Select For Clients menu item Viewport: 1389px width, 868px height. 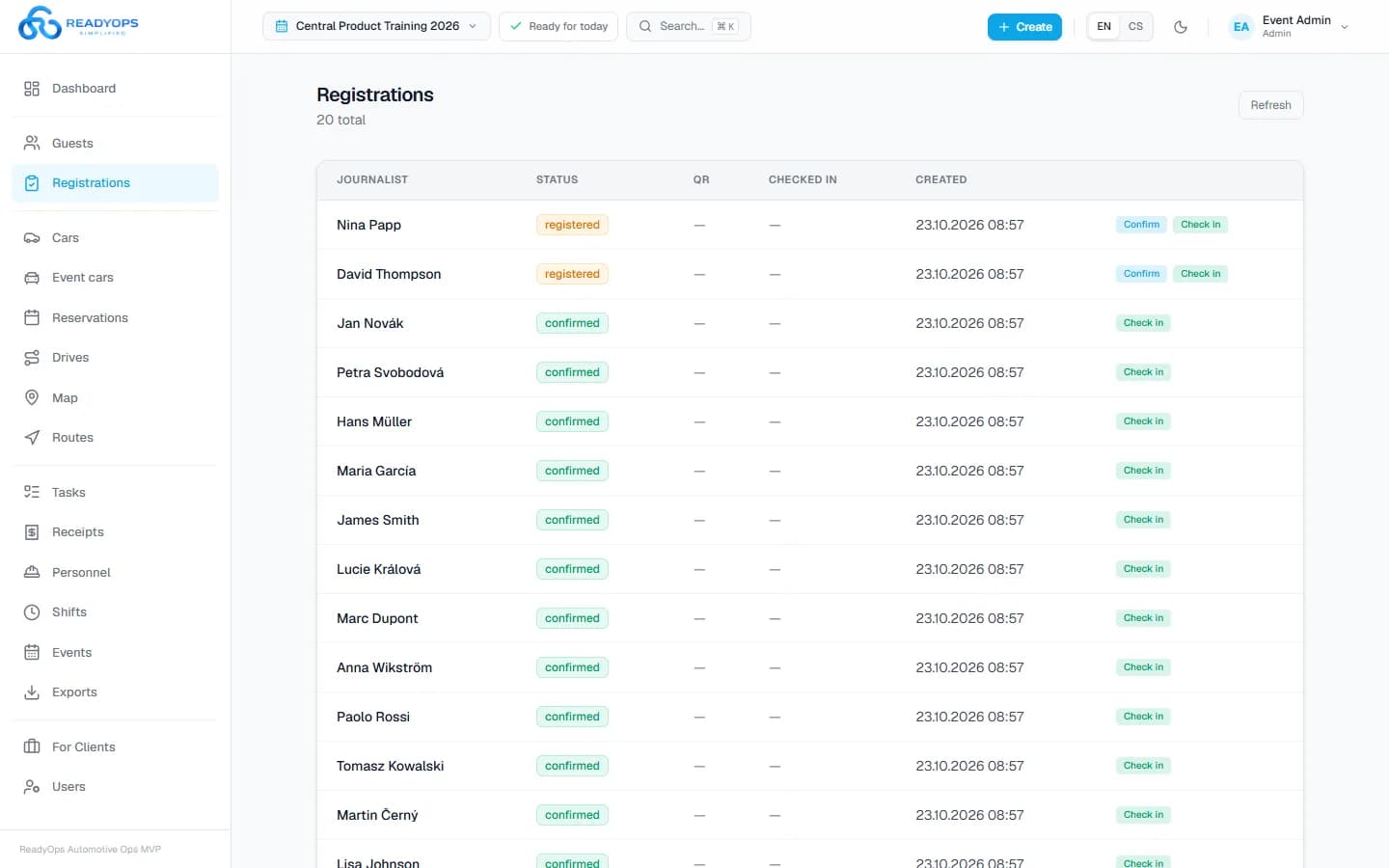click(x=116, y=747)
